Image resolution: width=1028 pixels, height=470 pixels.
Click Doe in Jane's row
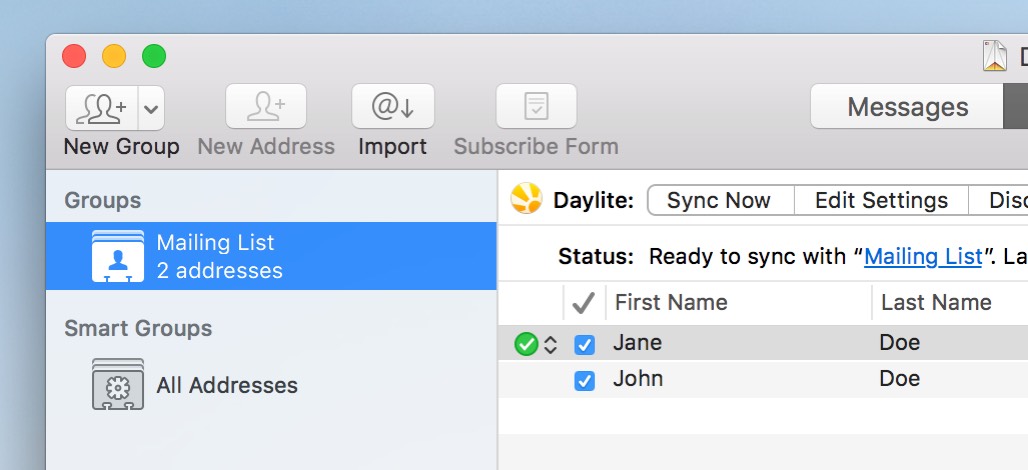[900, 343]
